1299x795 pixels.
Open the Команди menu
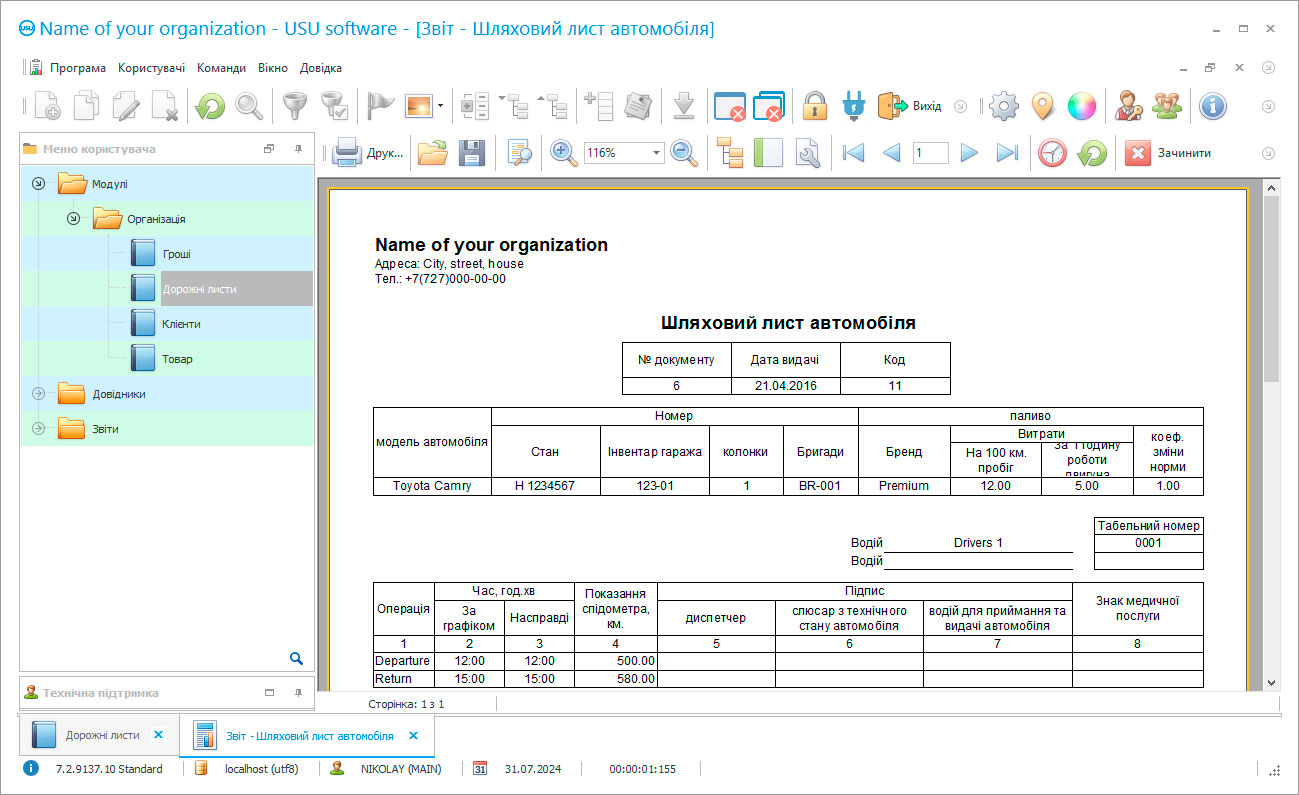(221, 68)
